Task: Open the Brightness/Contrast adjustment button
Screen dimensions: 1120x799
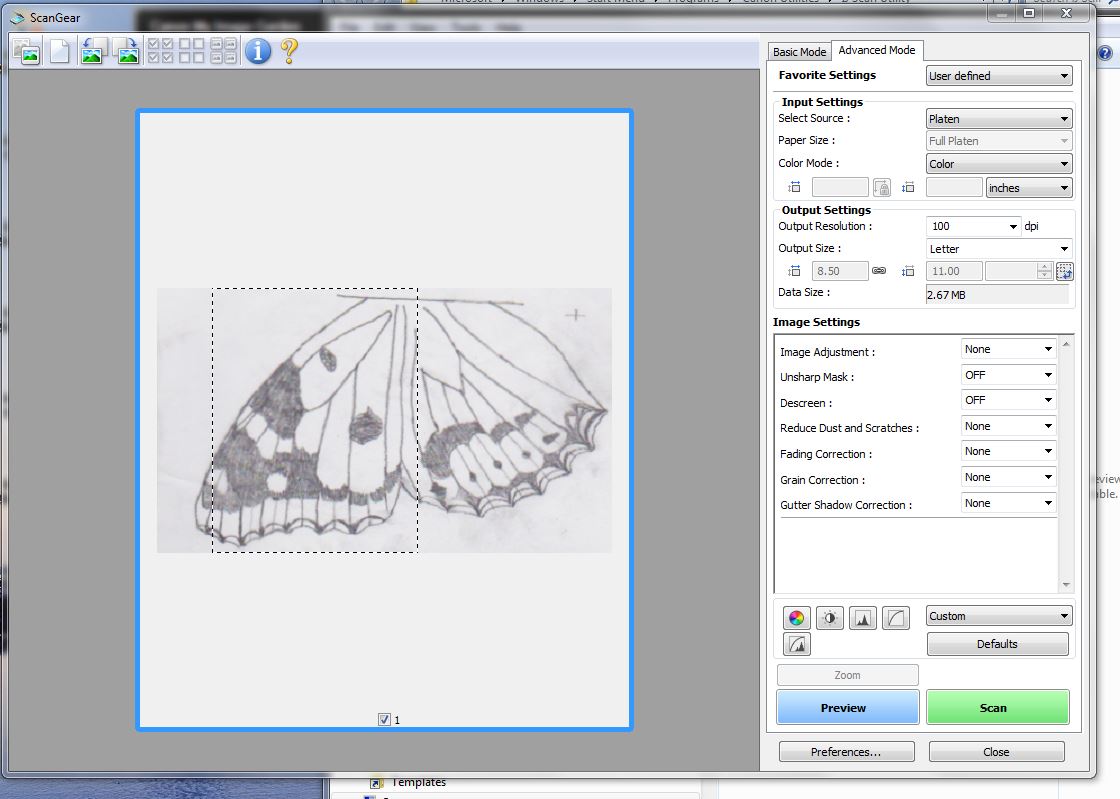Action: 829,618
